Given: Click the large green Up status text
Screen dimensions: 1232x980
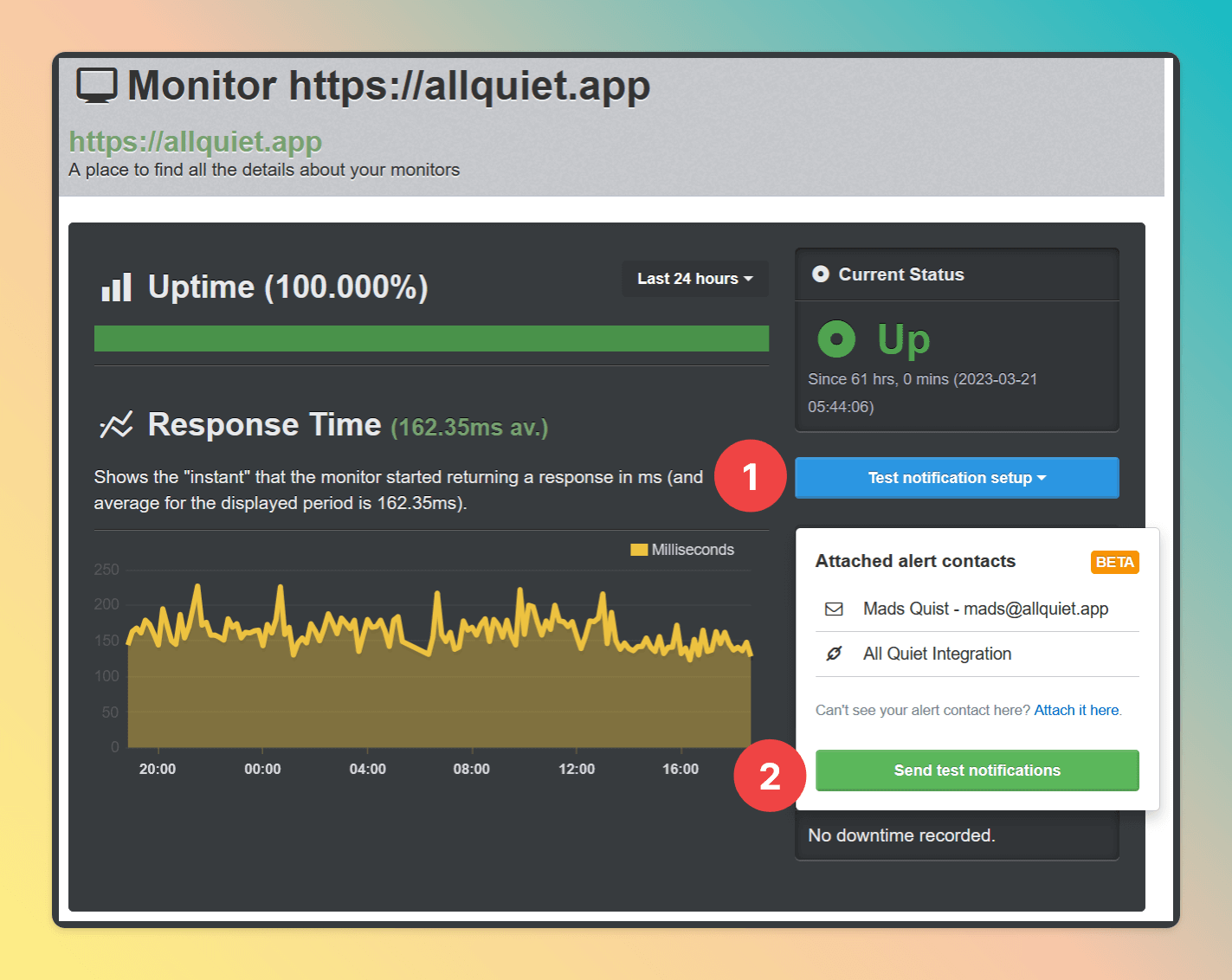Looking at the screenshot, I should tap(904, 339).
